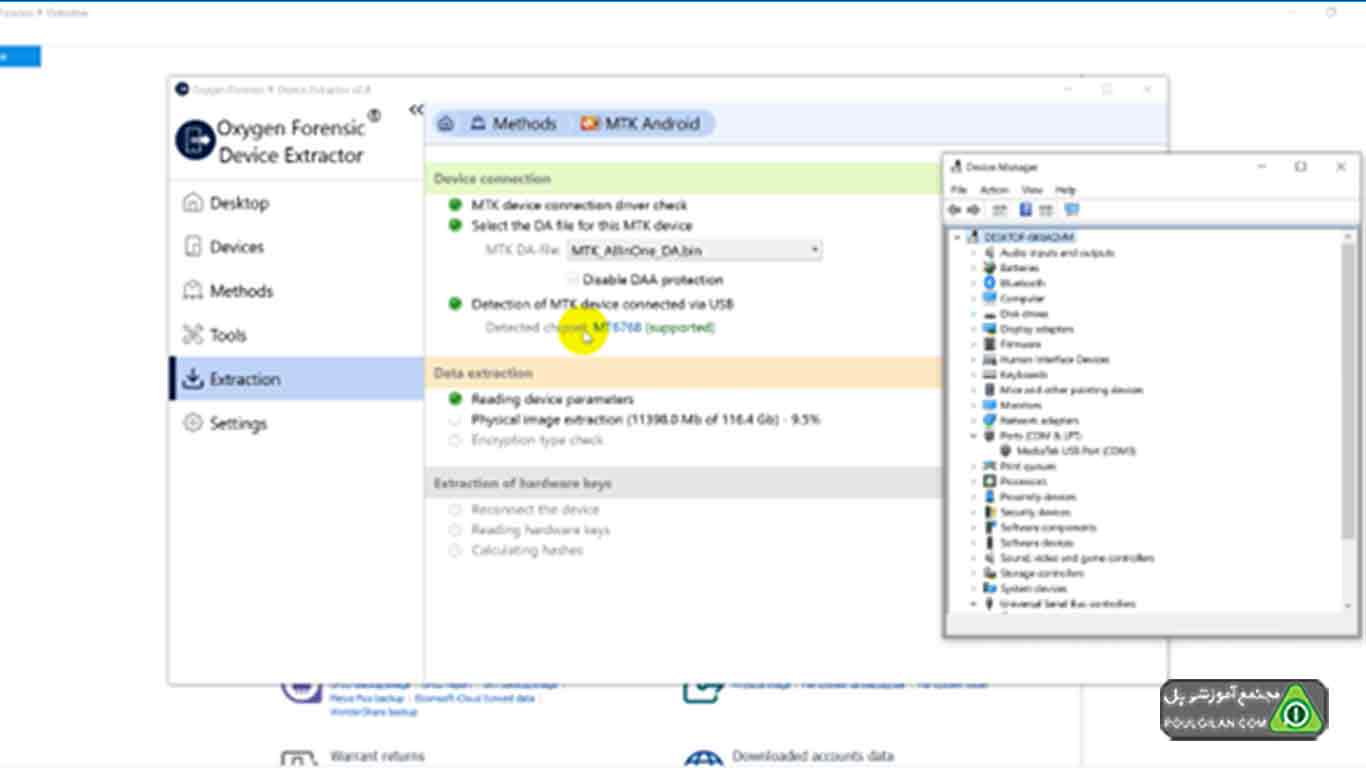Collapse the sidebar with the double chevron
1366x768 pixels.
coord(416,110)
